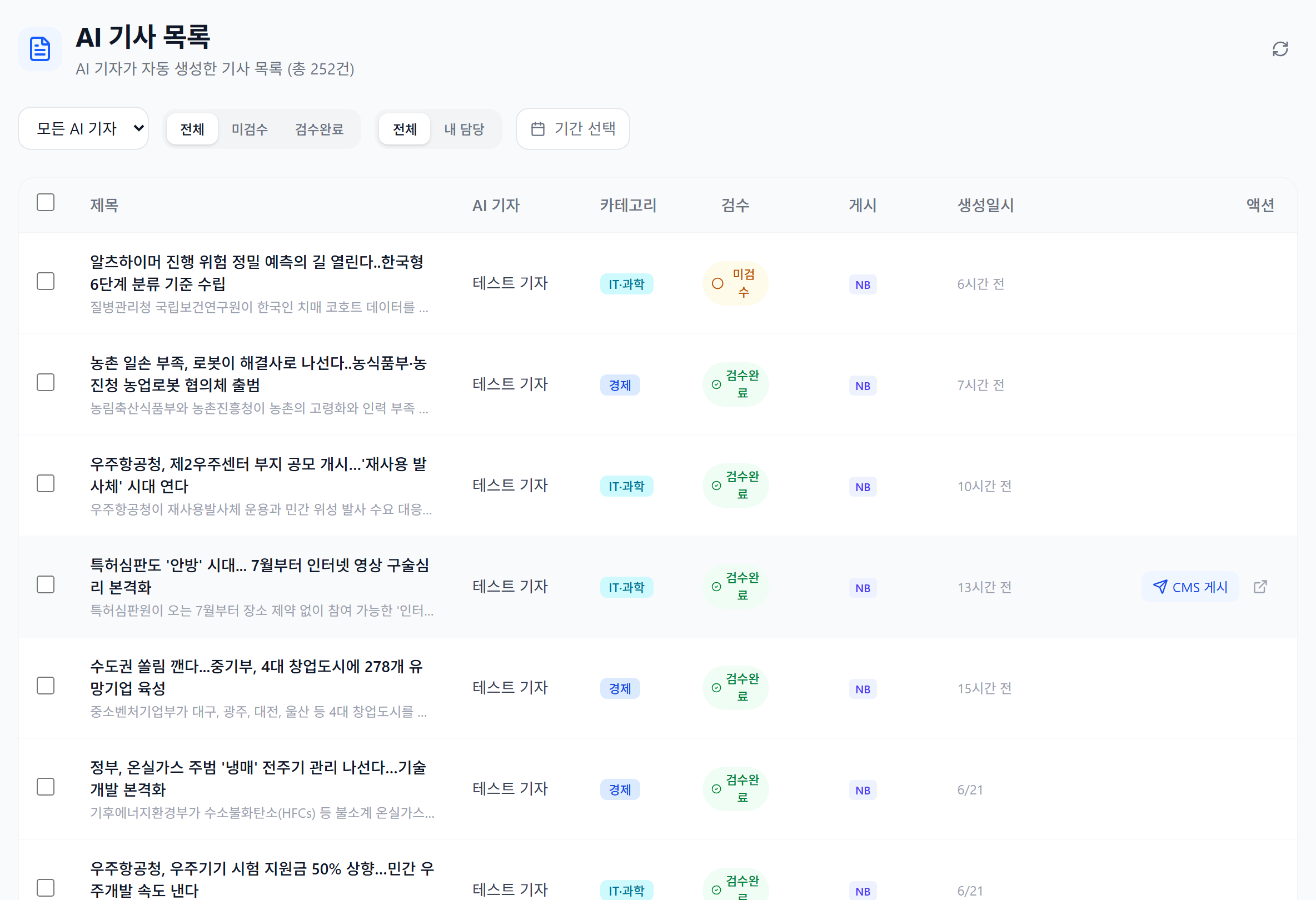Select the 미검수 filter tab

(249, 129)
